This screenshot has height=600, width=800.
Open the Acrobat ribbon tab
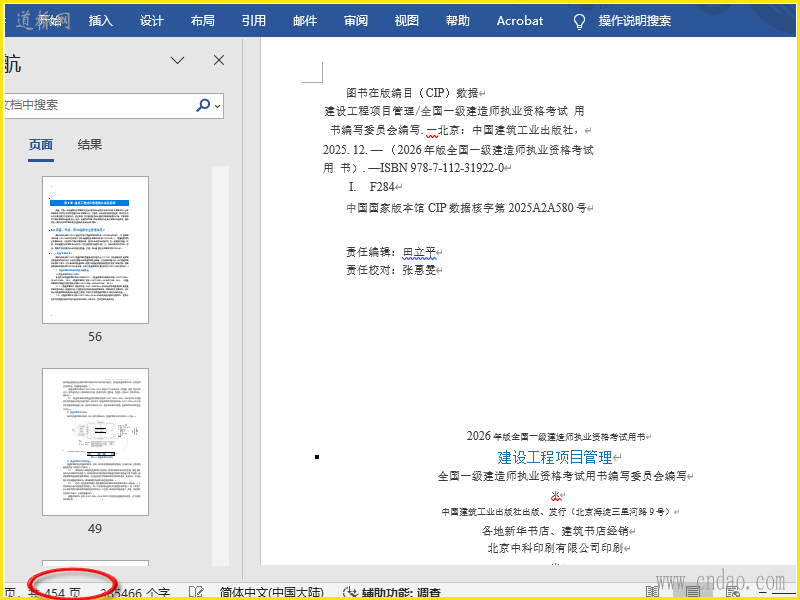(520, 21)
